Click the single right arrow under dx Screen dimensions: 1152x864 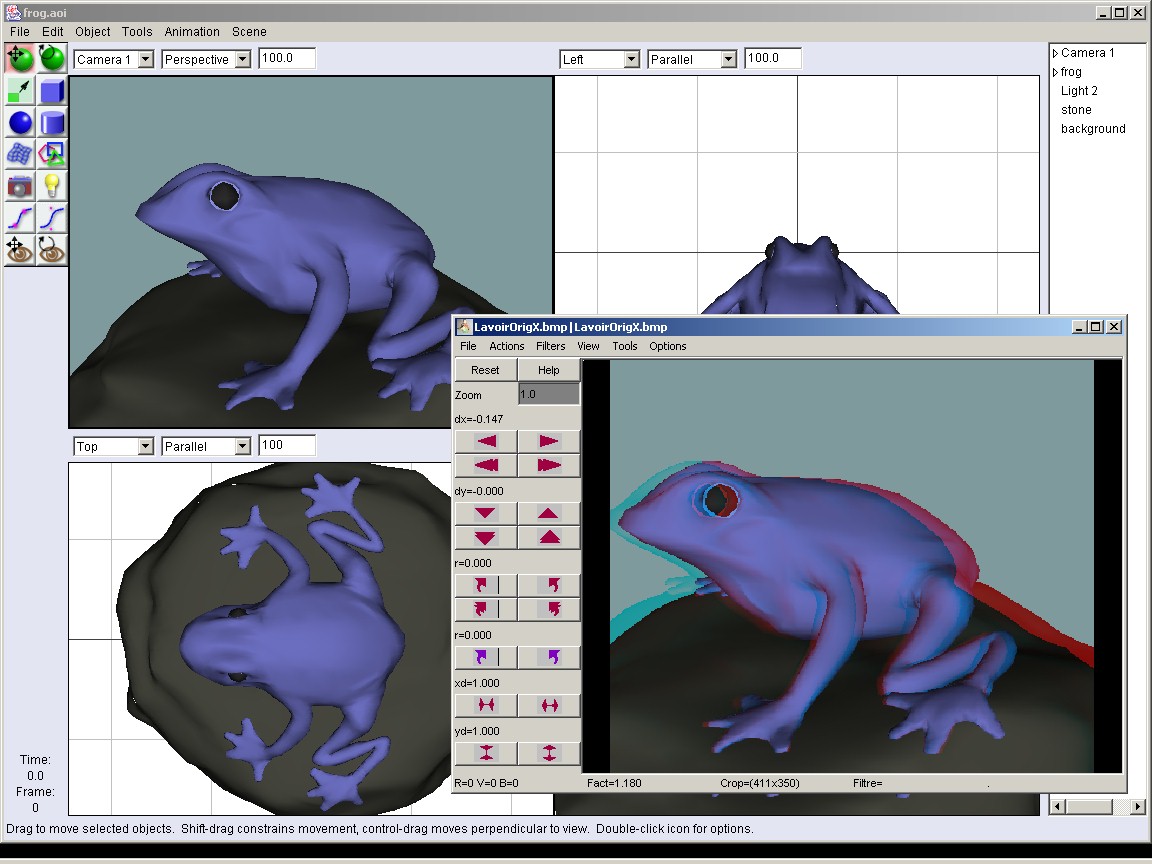coord(549,441)
